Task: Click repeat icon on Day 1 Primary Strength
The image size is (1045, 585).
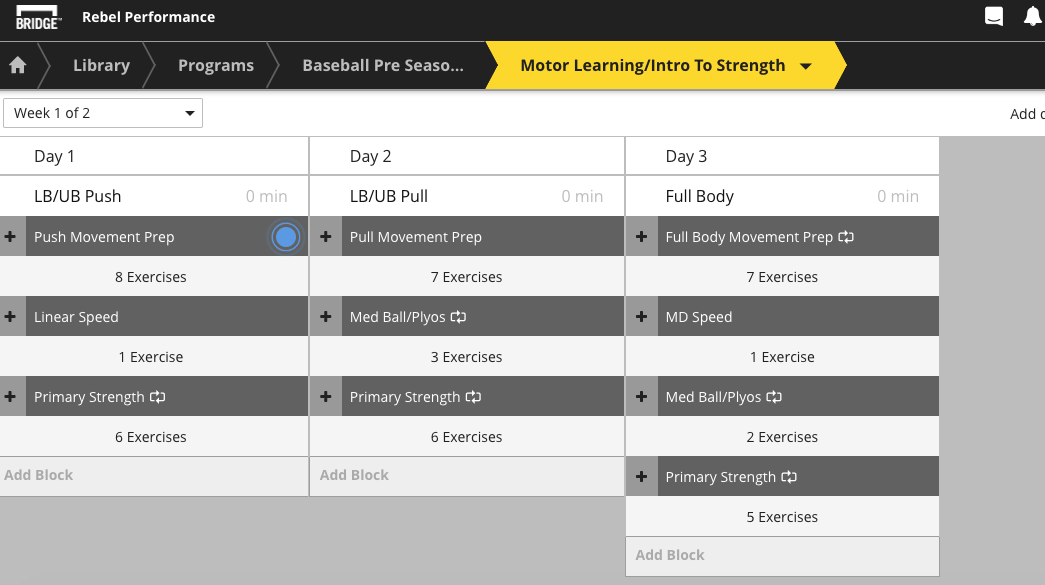Action: (158, 397)
